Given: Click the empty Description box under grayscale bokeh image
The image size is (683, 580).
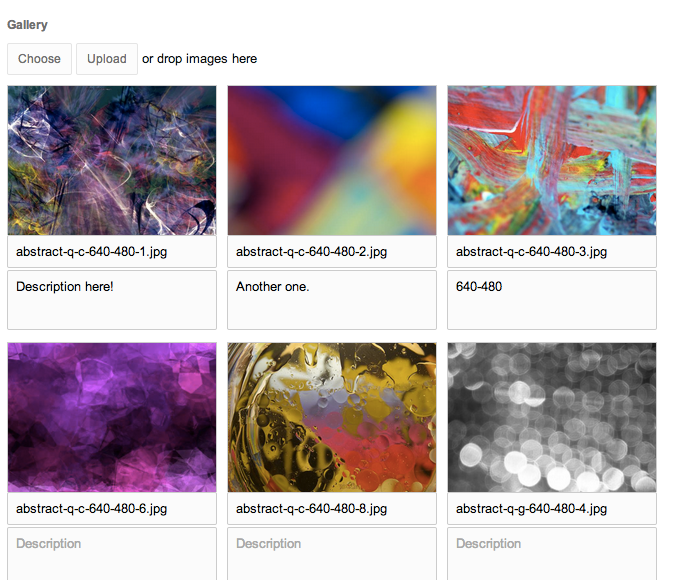Looking at the screenshot, I should click(x=552, y=554).
